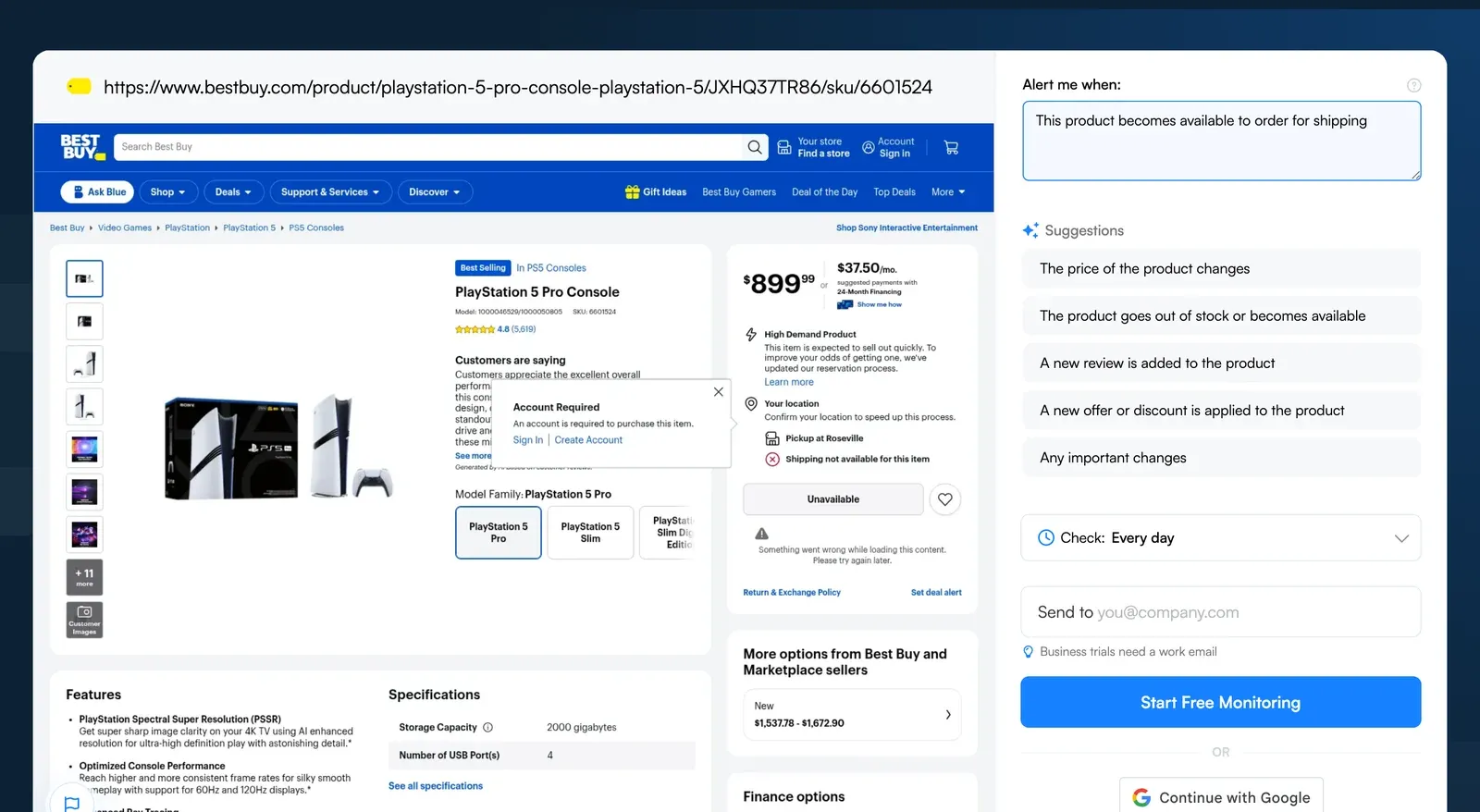Click the search magnifier icon
The height and width of the screenshot is (812, 1480).
coord(755,147)
